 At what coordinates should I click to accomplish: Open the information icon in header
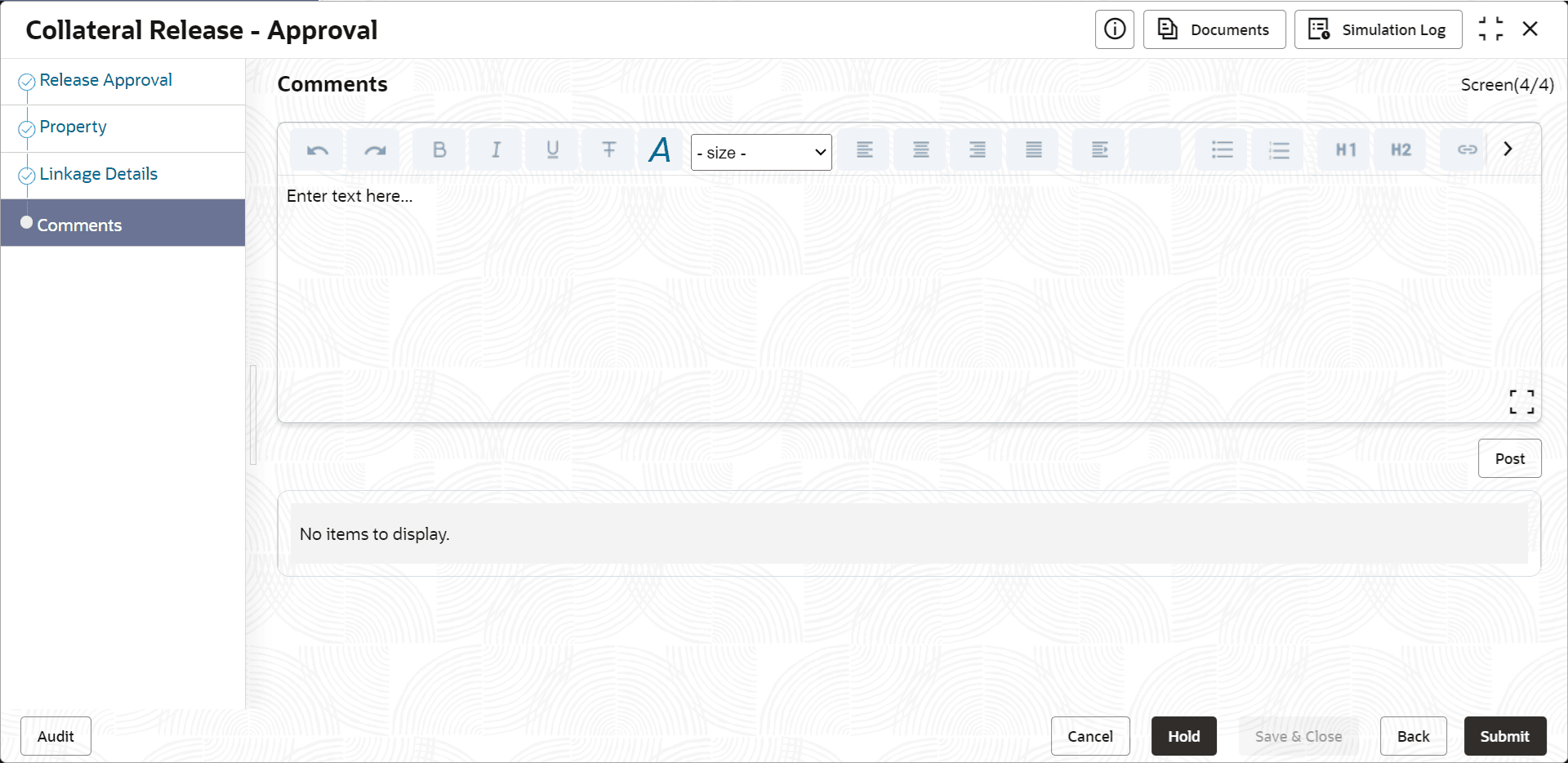(x=1115, y=29)
